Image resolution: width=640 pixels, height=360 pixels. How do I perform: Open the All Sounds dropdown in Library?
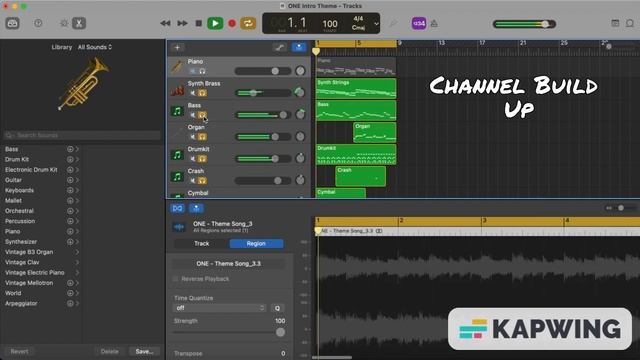(95, 47)
